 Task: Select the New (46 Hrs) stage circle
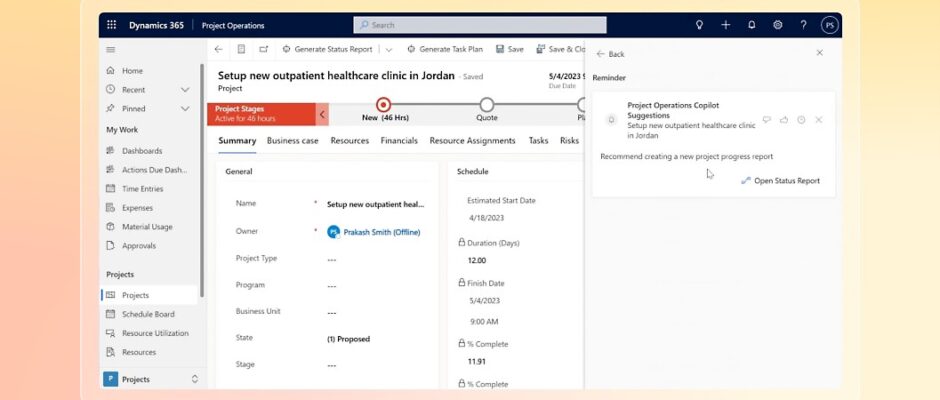pyautogui.click(x=384, y=105)
